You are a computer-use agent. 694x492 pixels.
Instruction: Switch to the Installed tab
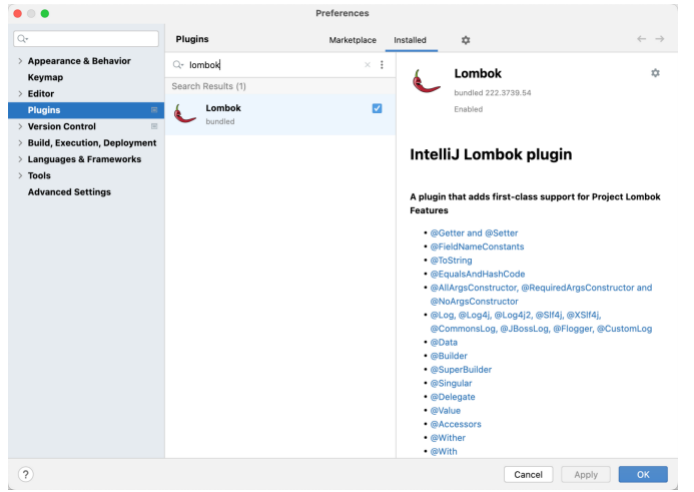click(410, 40)
